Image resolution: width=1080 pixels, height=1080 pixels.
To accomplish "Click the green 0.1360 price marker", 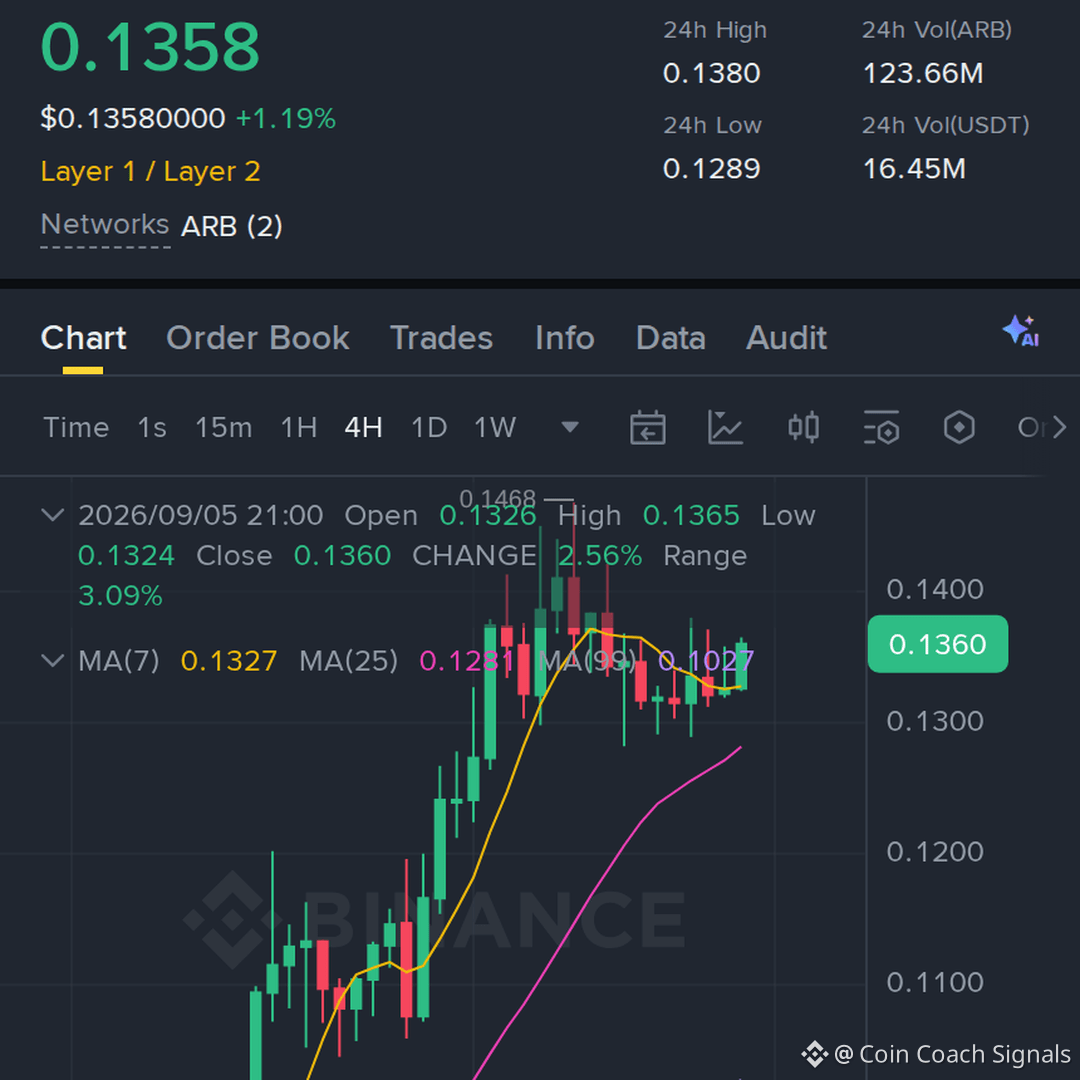I will (937, 644).
